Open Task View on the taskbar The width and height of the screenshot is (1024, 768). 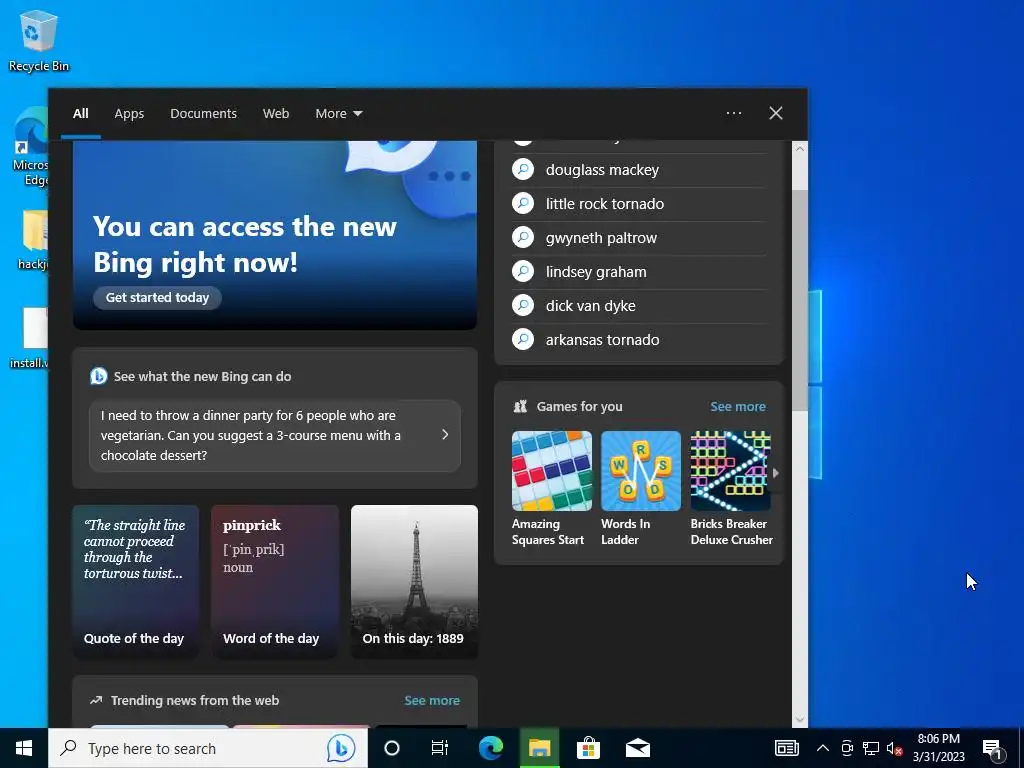(x=440, y=748)
